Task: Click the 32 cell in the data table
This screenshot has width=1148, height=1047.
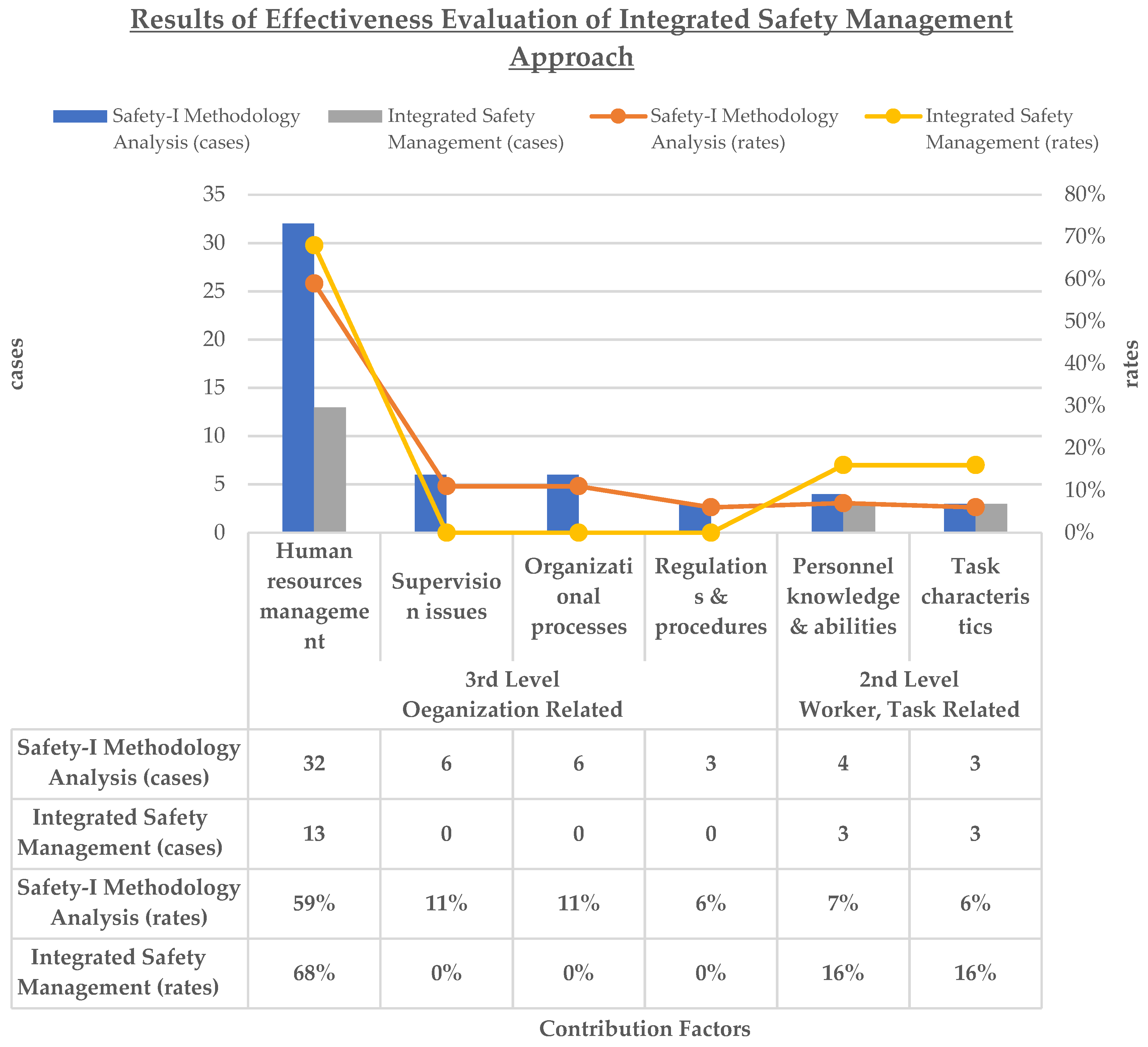Action: 314,763
